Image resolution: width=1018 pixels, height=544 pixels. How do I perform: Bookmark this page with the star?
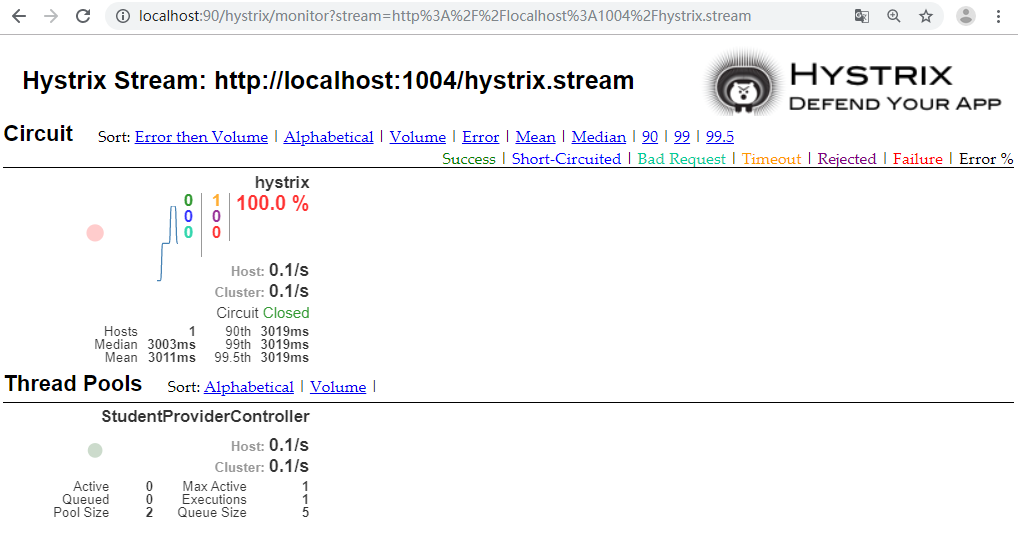tap(926, 16)
